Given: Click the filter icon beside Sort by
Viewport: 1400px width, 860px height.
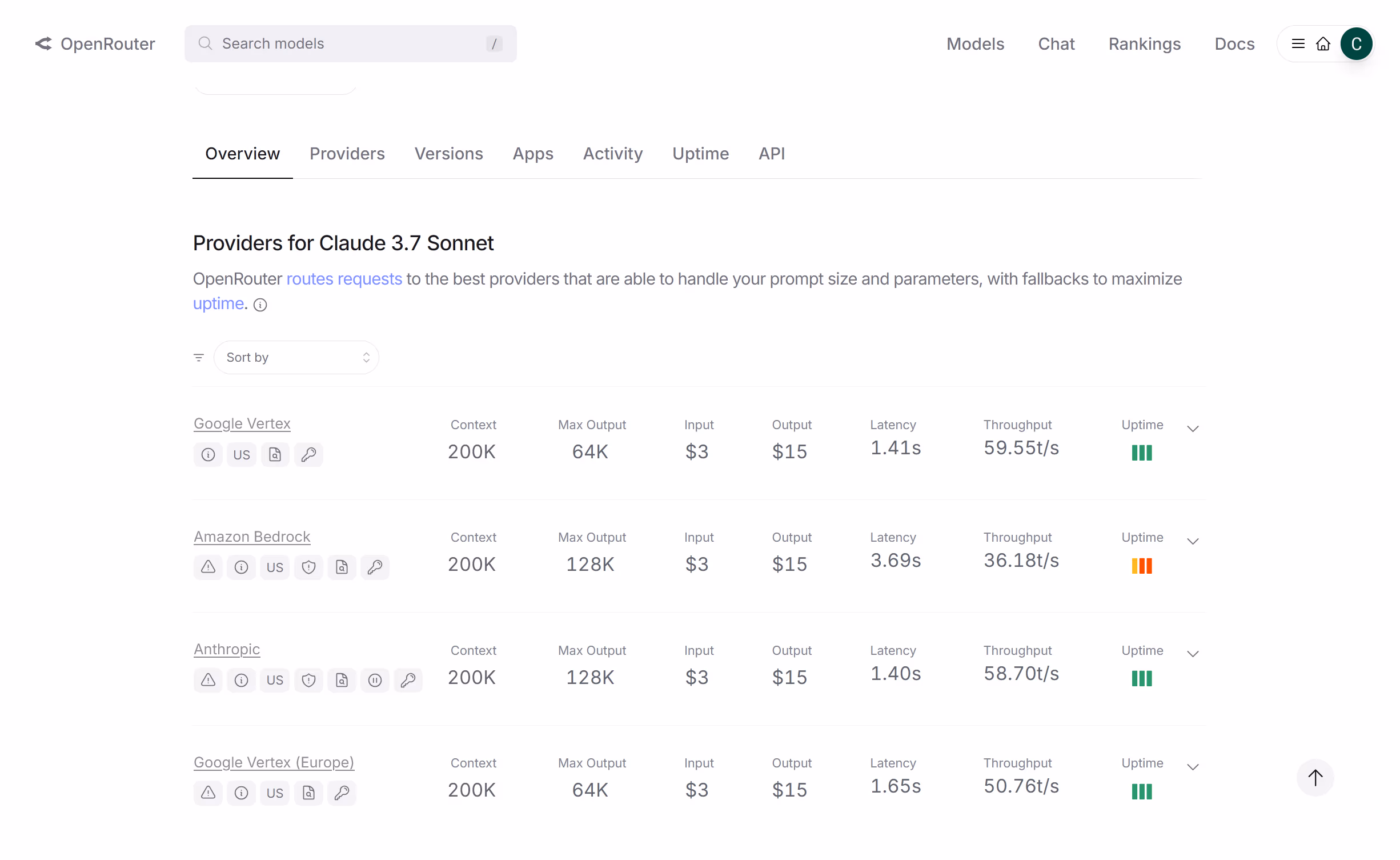Looking at the screenshot, I should pos(199,358).
